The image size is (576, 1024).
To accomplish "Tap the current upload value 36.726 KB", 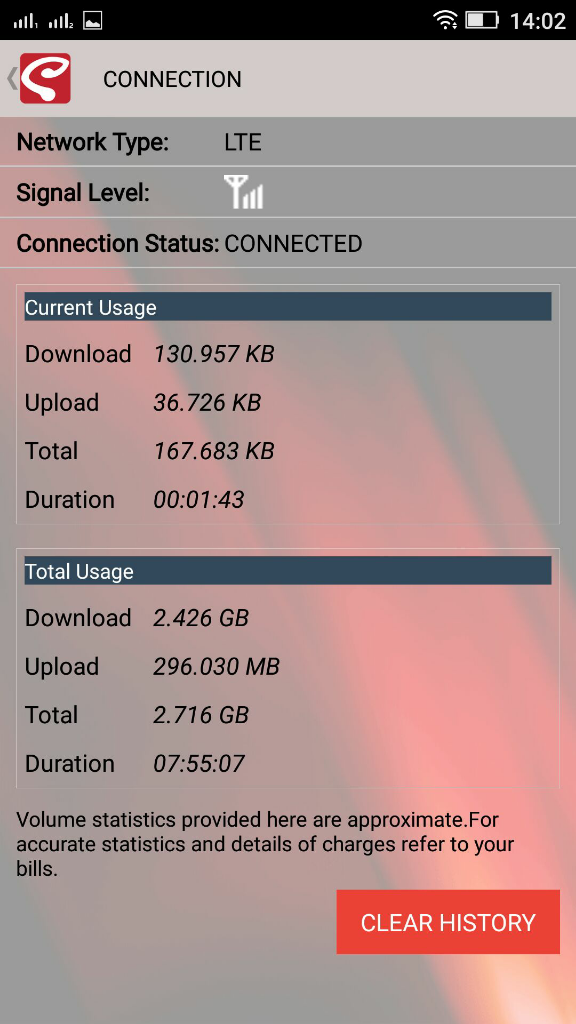I will [207, 403].
